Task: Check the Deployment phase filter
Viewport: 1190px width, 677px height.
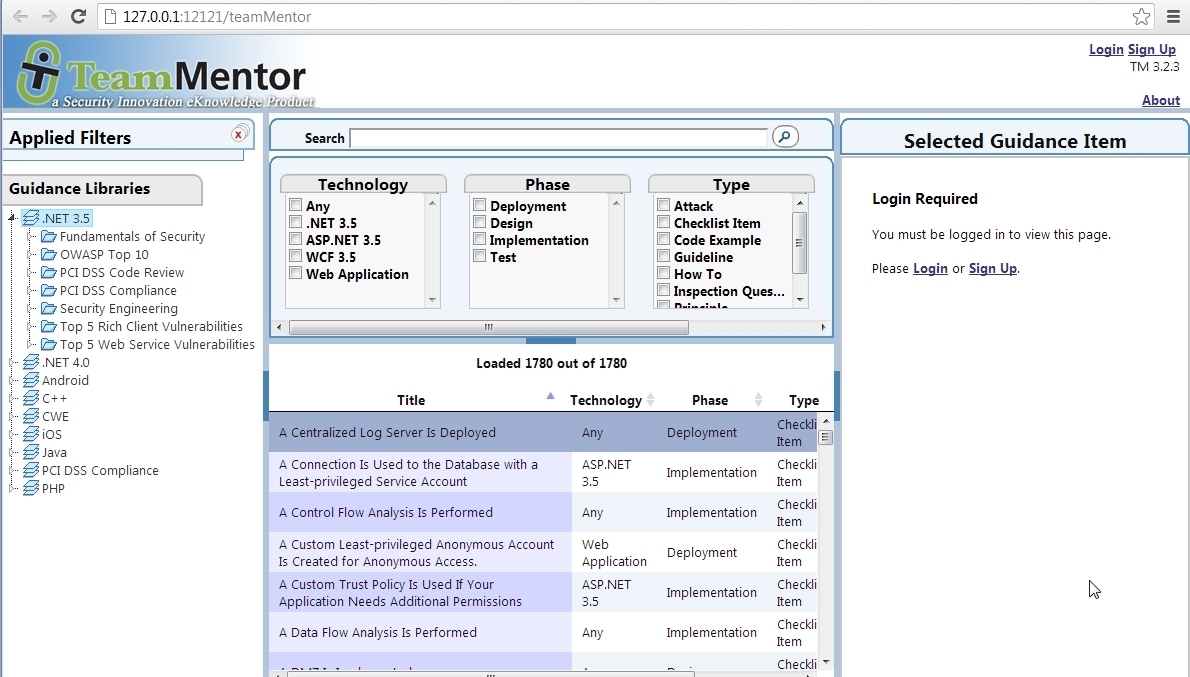Action: (x=480, y=206)
